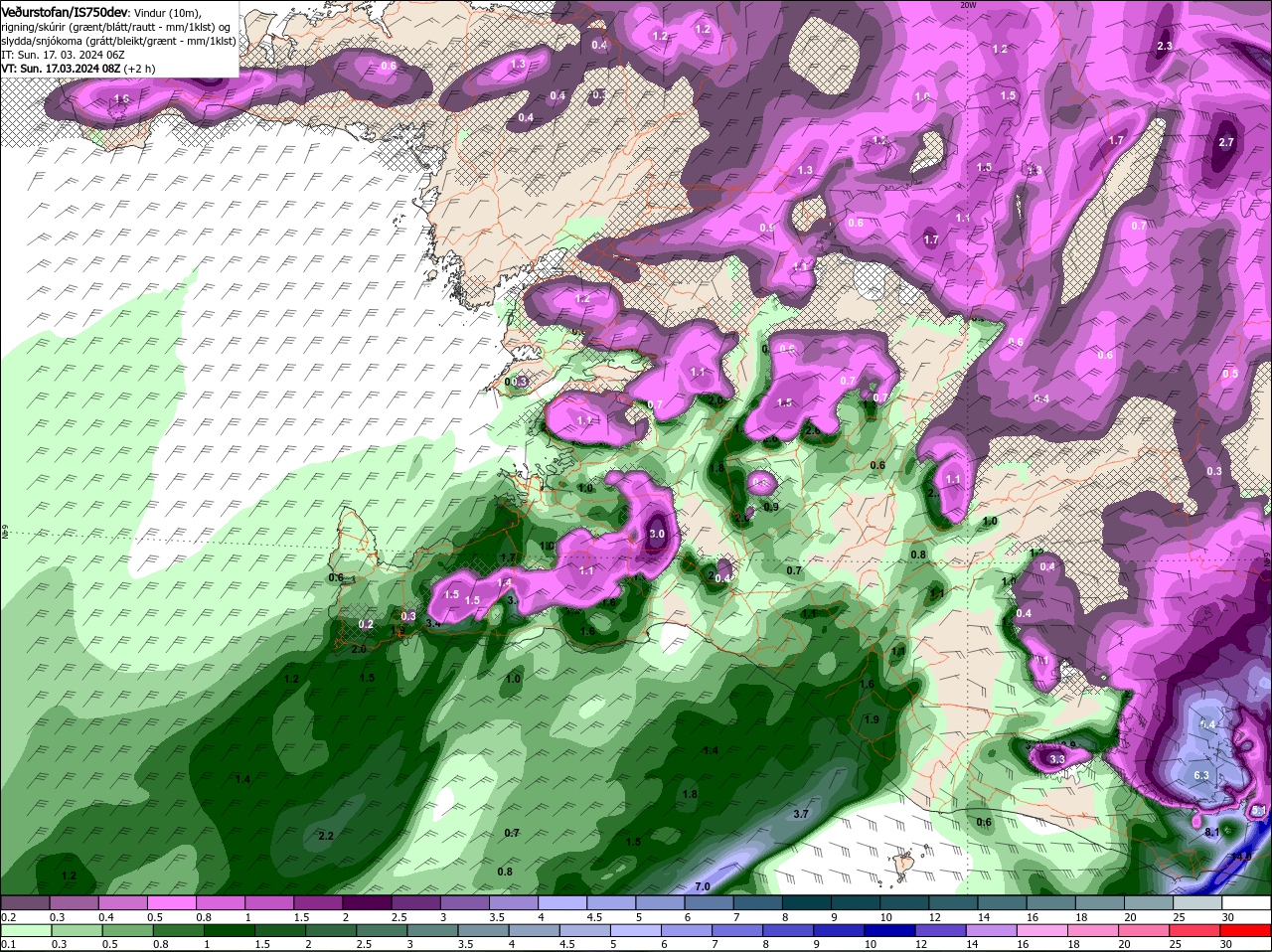This screenshot has height=952, width=1272.
Task: Click the '0.2' tick label in the top legend row
Action: pos(9,917)
